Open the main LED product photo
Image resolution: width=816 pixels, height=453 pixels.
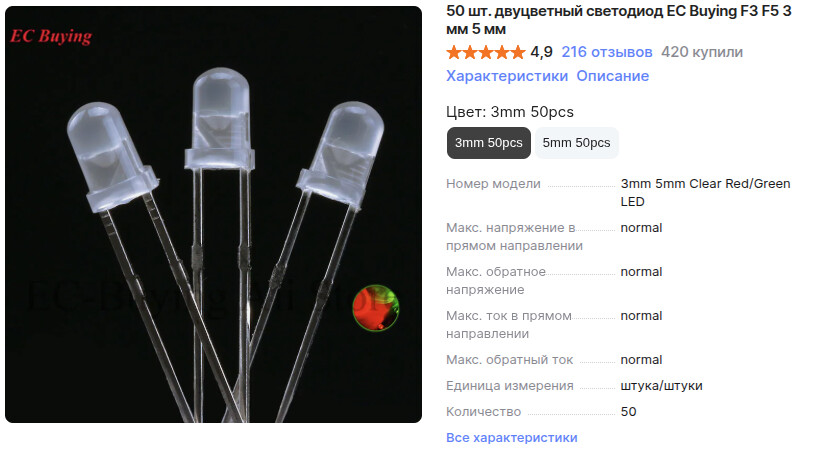pos(213,215)
